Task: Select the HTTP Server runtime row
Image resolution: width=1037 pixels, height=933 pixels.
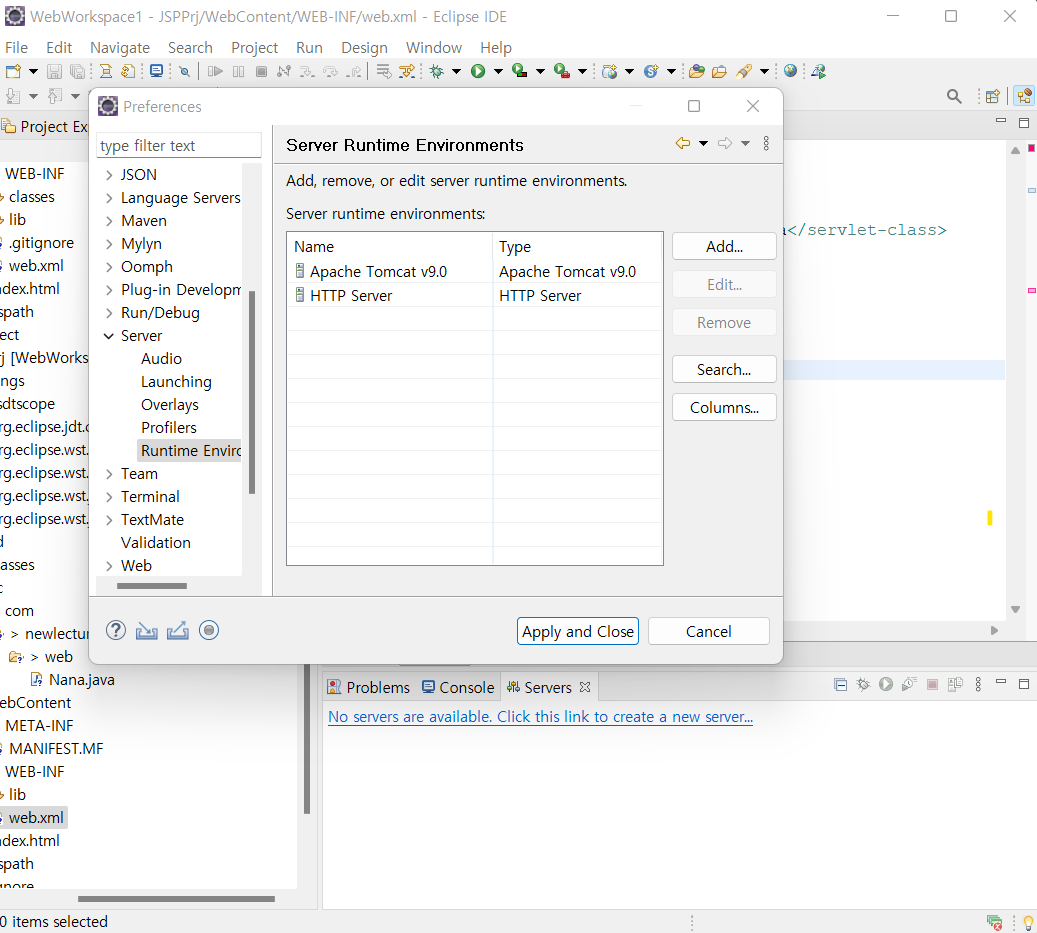Action: click(475, 296)
